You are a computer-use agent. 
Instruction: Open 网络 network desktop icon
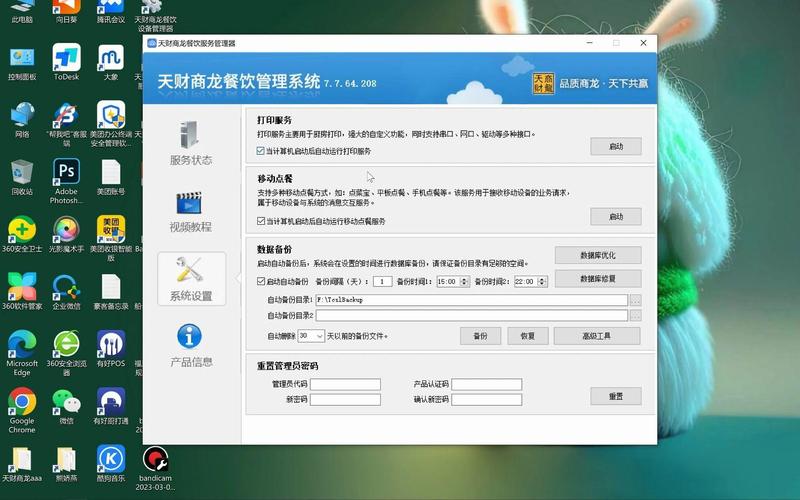(22, 119)
